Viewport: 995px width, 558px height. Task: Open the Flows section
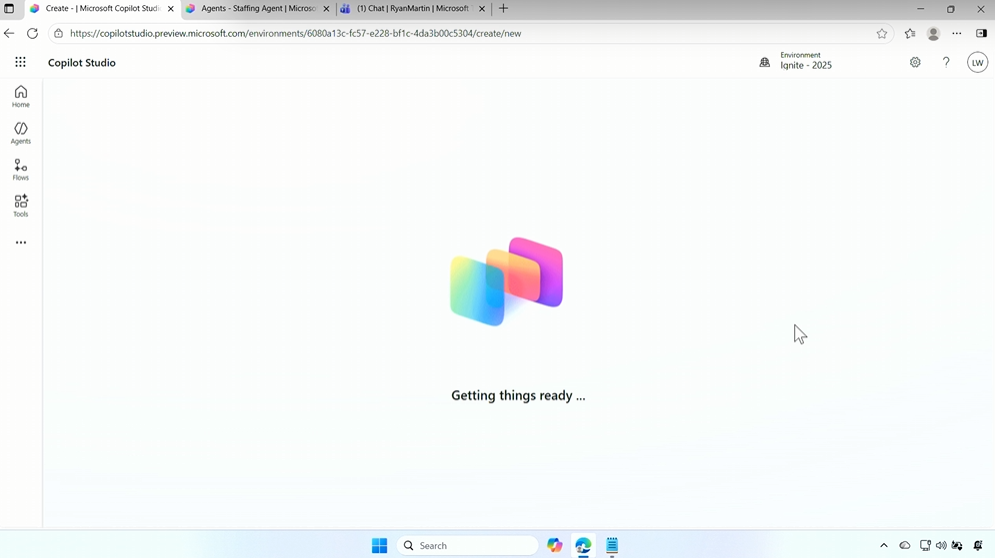point(20,169)
